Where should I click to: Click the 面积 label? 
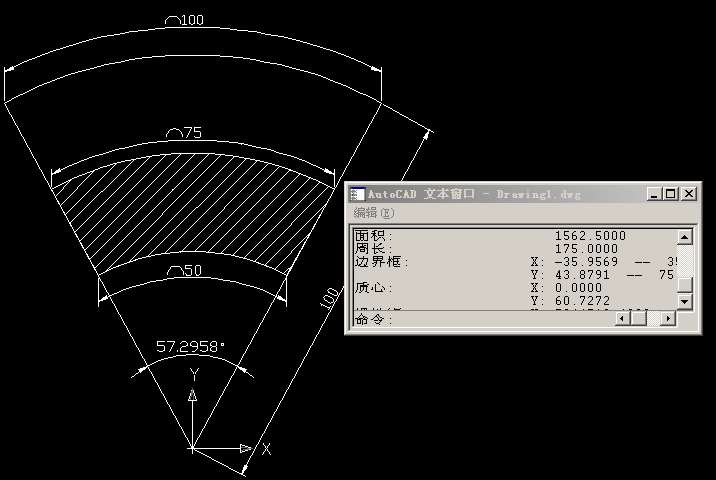click(373, 236)
